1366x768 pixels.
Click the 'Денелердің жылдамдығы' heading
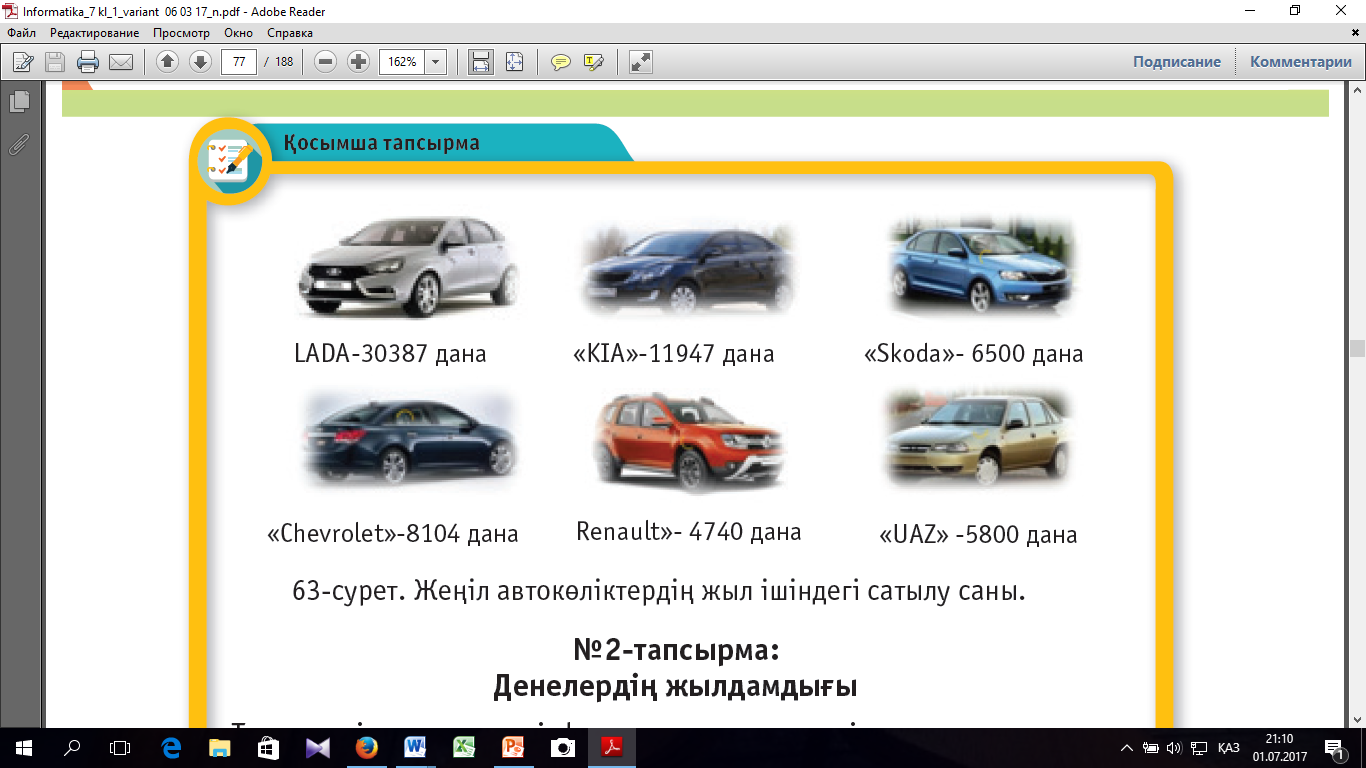[675, 687]
